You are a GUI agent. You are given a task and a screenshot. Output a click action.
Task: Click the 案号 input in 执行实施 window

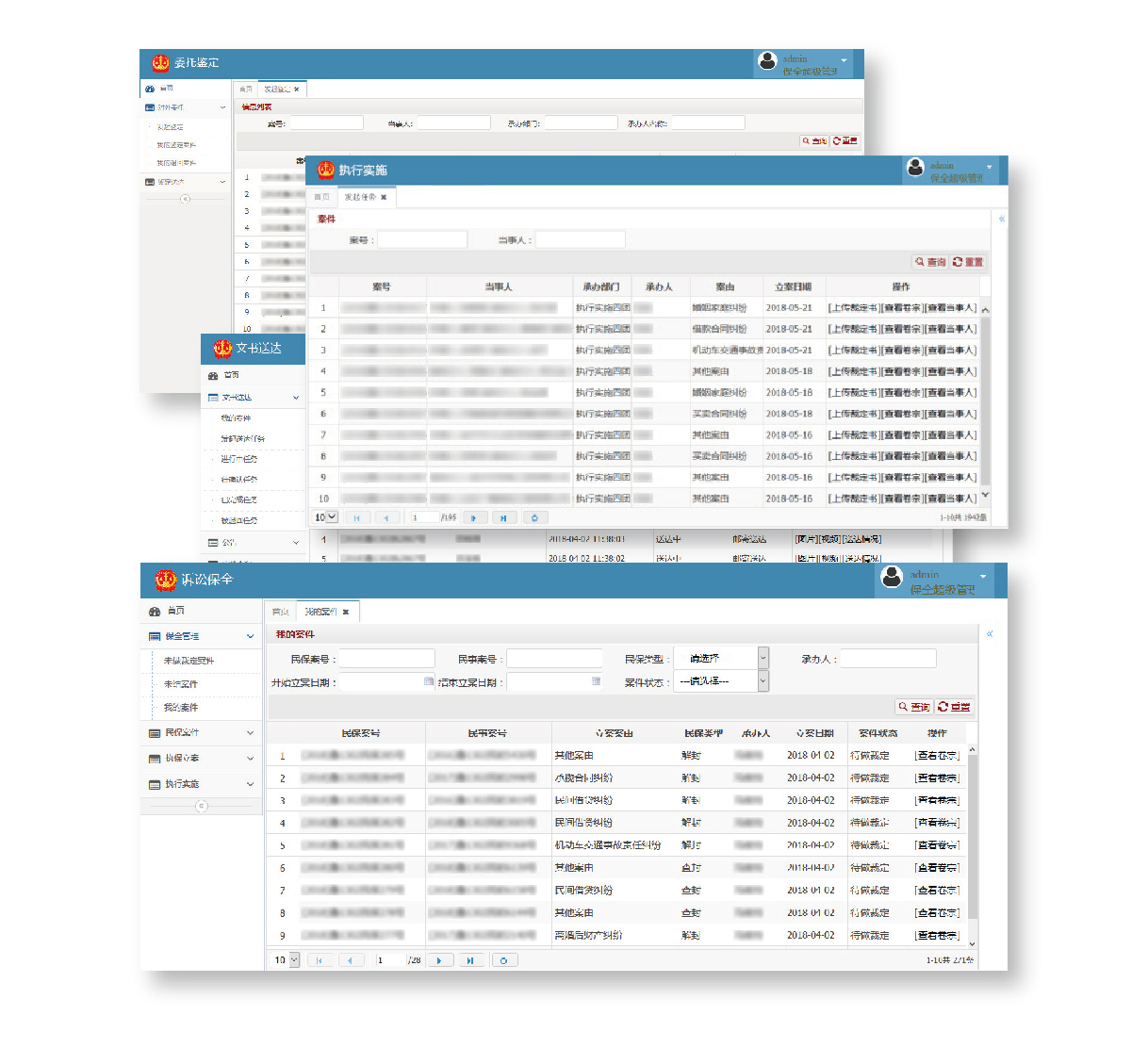[422, 240]
